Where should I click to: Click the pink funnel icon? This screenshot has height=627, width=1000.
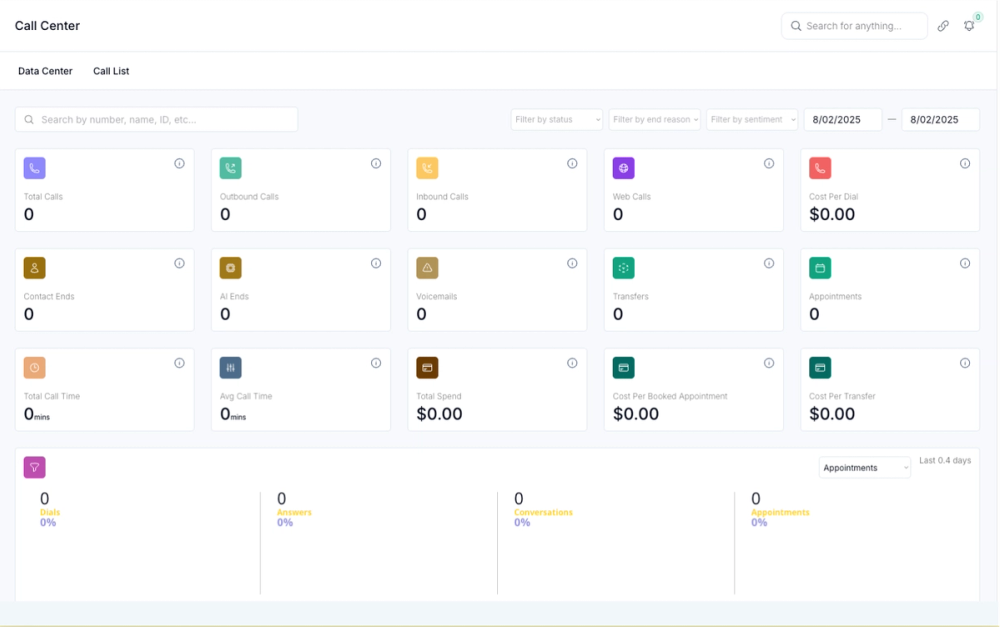34,468
